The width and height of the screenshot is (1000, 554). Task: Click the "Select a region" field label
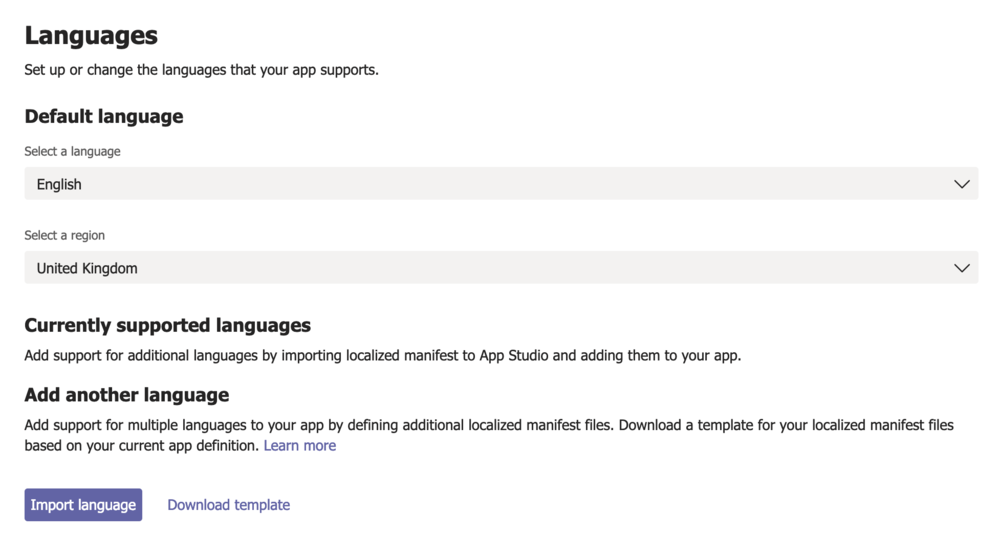tap(64, 236)
